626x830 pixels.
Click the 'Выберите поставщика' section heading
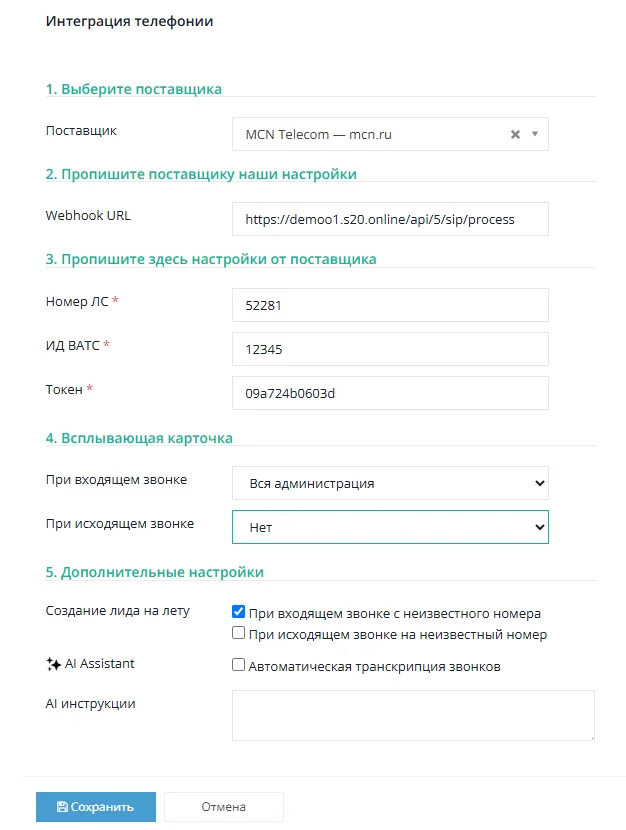tap(133, 89)
